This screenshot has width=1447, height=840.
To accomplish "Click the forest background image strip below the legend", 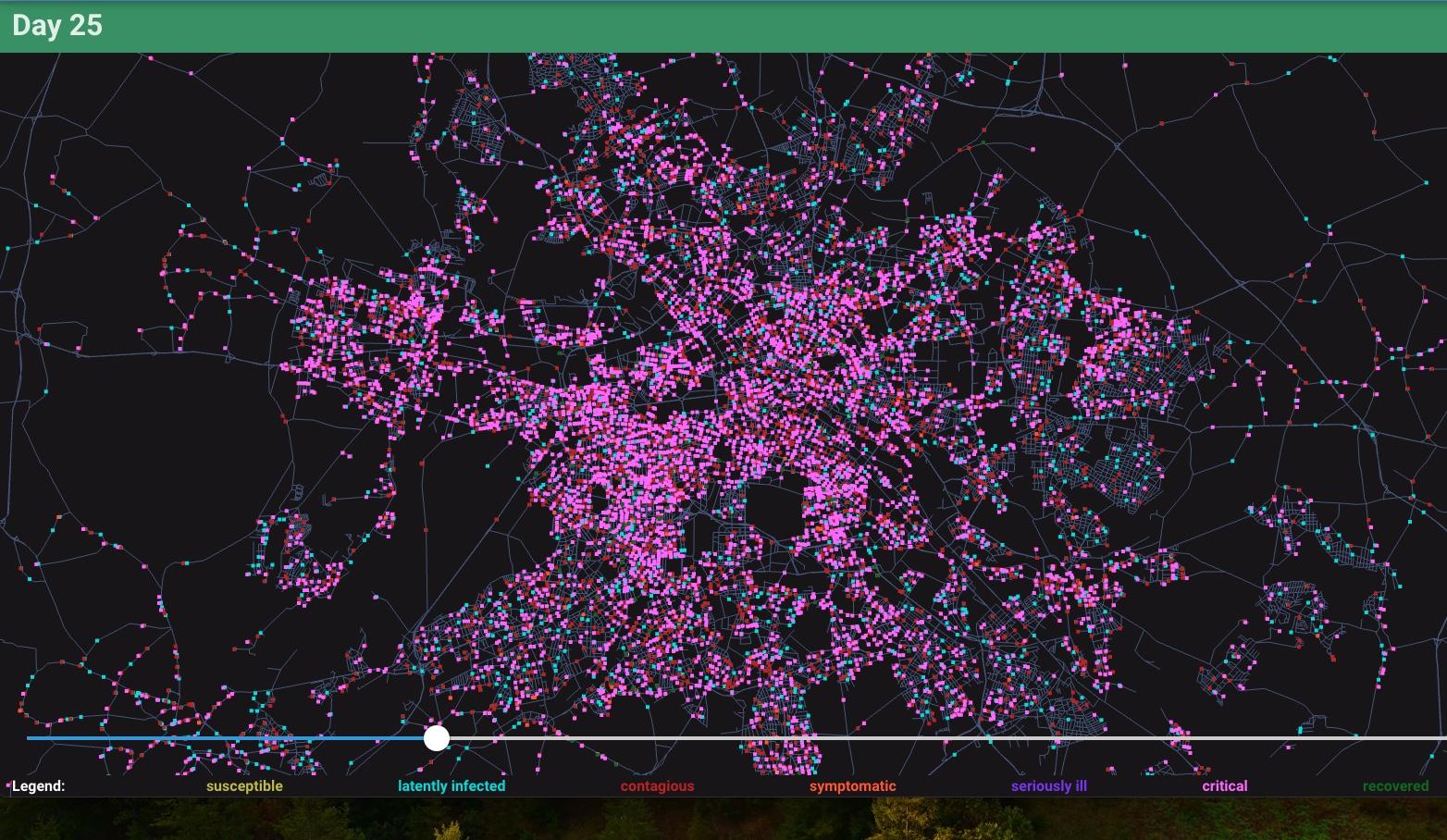I will click(x=722, y=820).
